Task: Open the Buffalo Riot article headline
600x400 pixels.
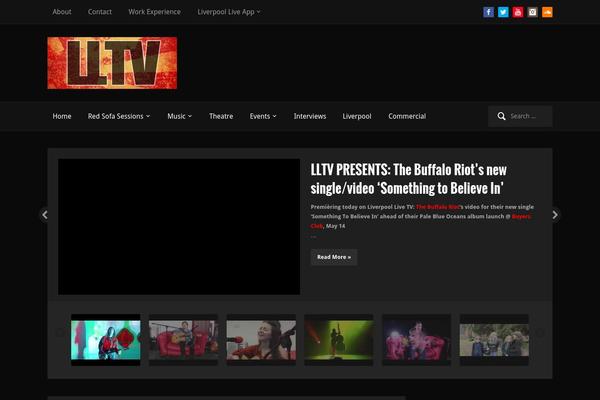Action: point(408,179)
